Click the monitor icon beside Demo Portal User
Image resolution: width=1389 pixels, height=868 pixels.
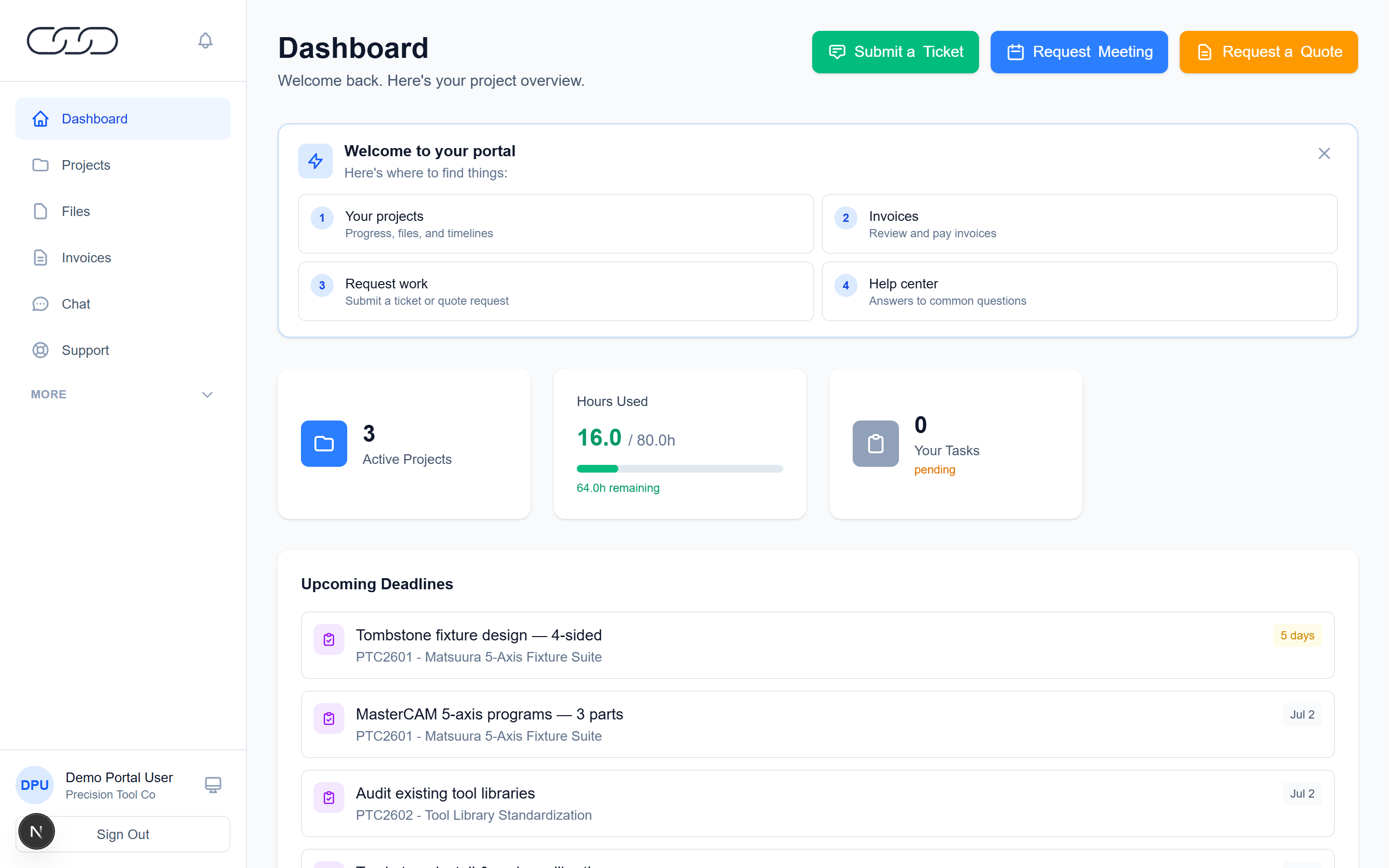(213, 785)
